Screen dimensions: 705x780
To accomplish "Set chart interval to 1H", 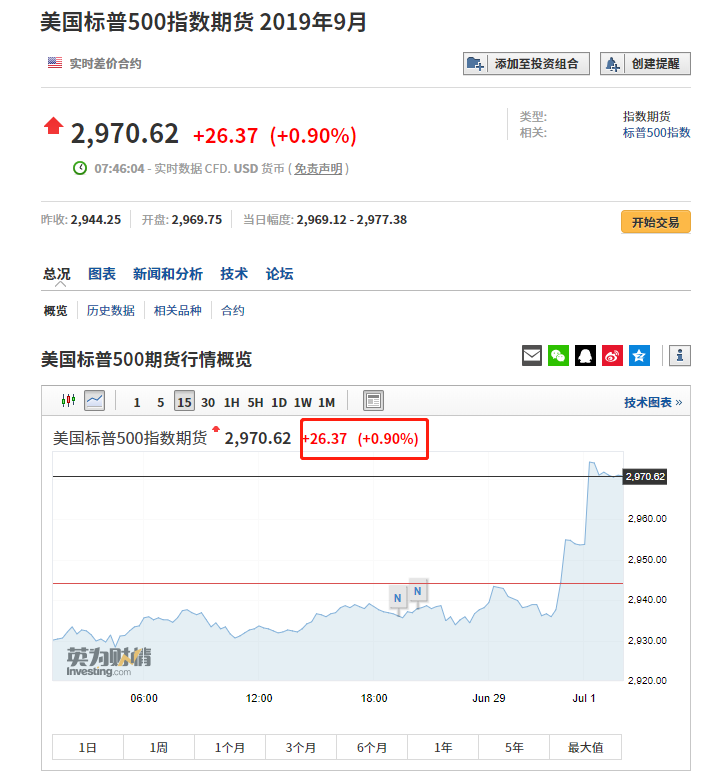I will tap(231, 402).
